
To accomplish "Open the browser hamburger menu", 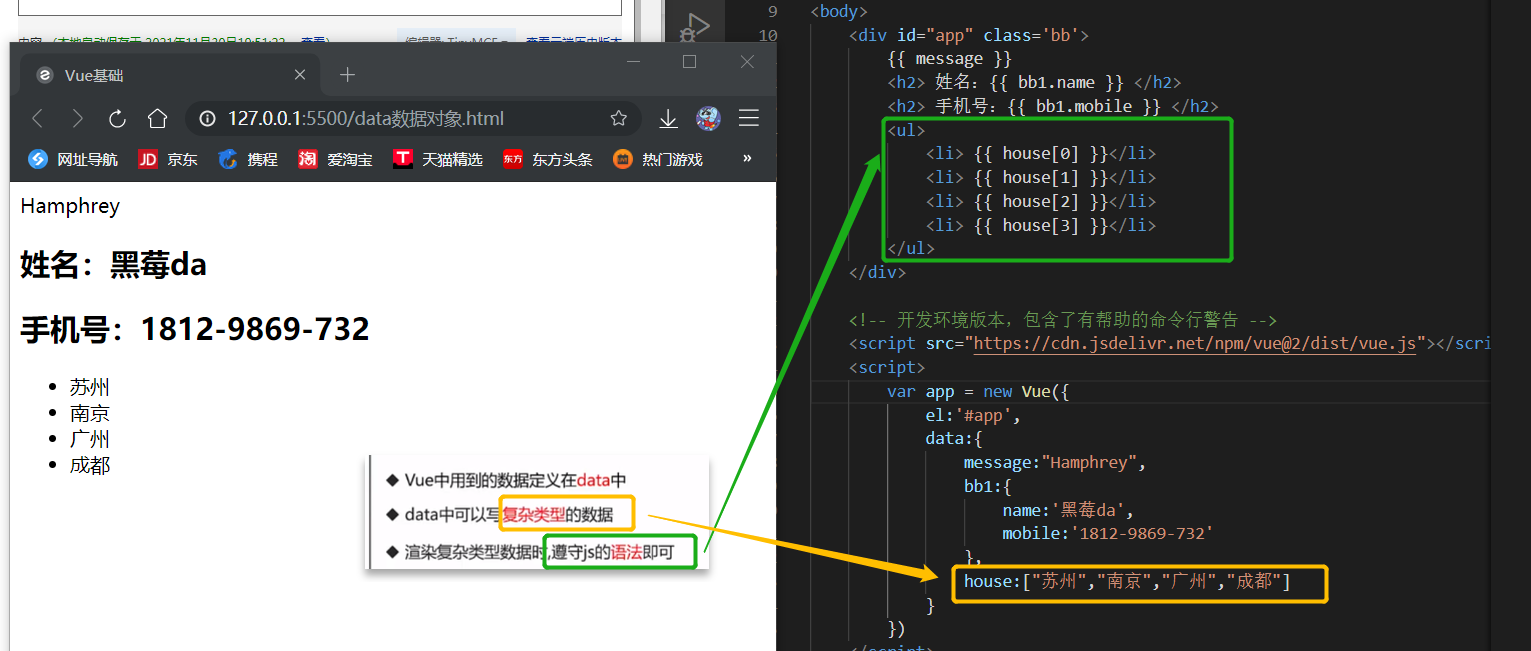I will click(x=748, y=119).
